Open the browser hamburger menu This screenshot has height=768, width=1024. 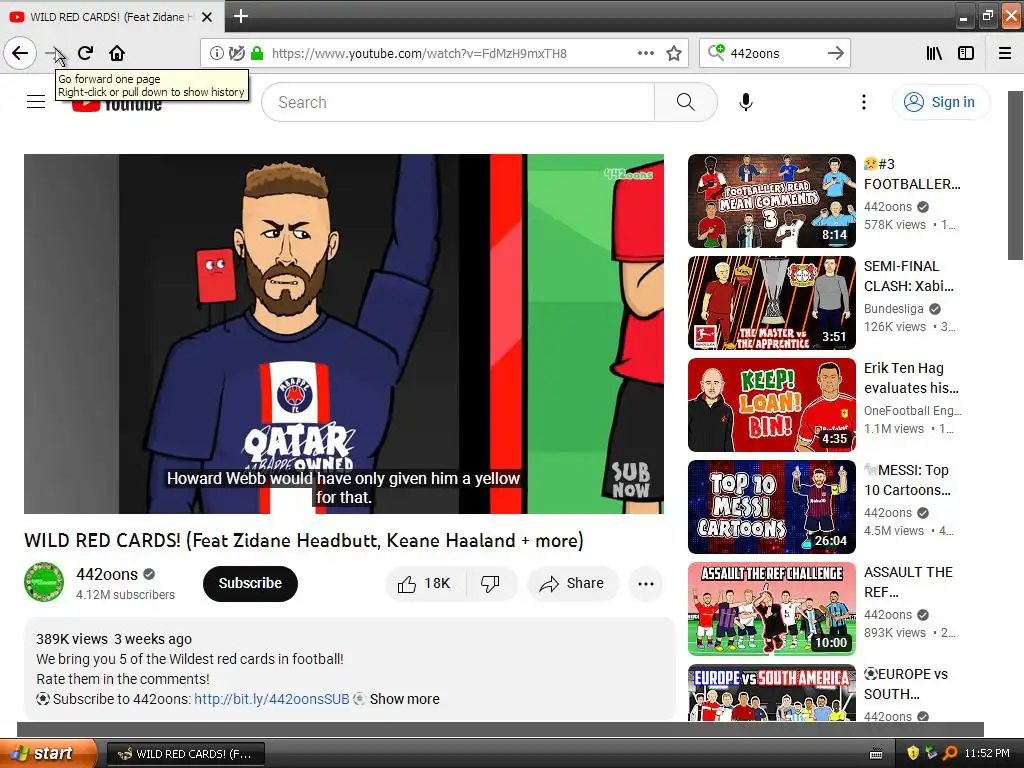coord(1005,54)
